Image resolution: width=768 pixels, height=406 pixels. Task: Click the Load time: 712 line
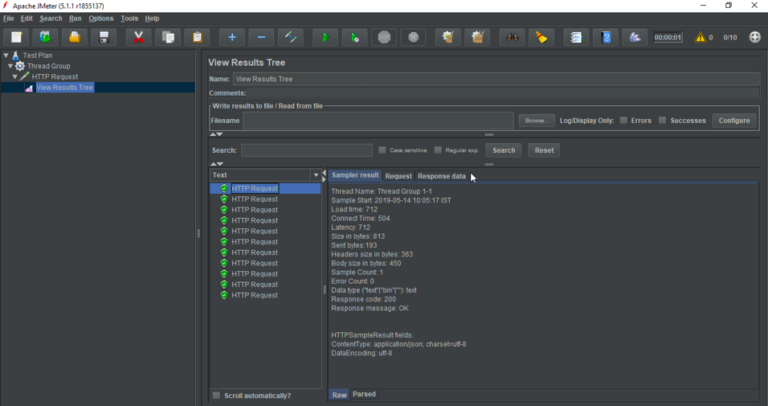tap(354, 209)
